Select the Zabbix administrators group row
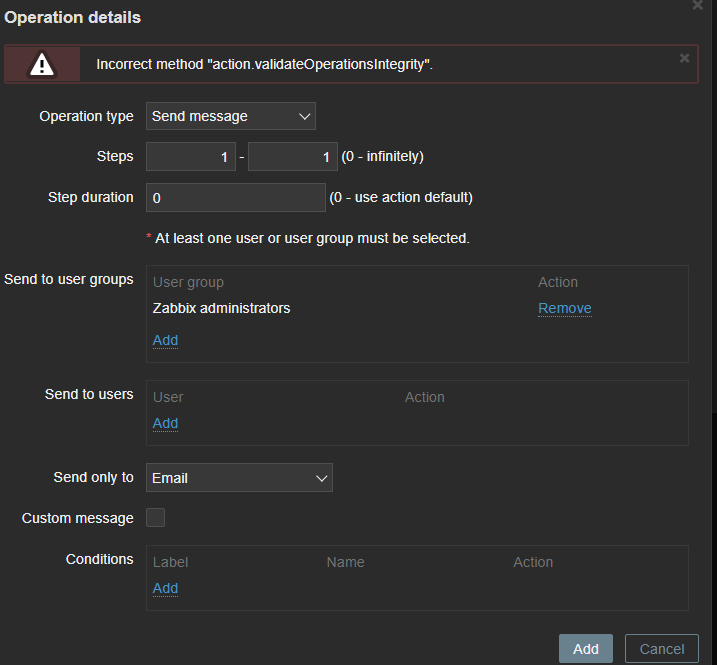Viewport: 717px width, 665px height. tap(221, 308)
